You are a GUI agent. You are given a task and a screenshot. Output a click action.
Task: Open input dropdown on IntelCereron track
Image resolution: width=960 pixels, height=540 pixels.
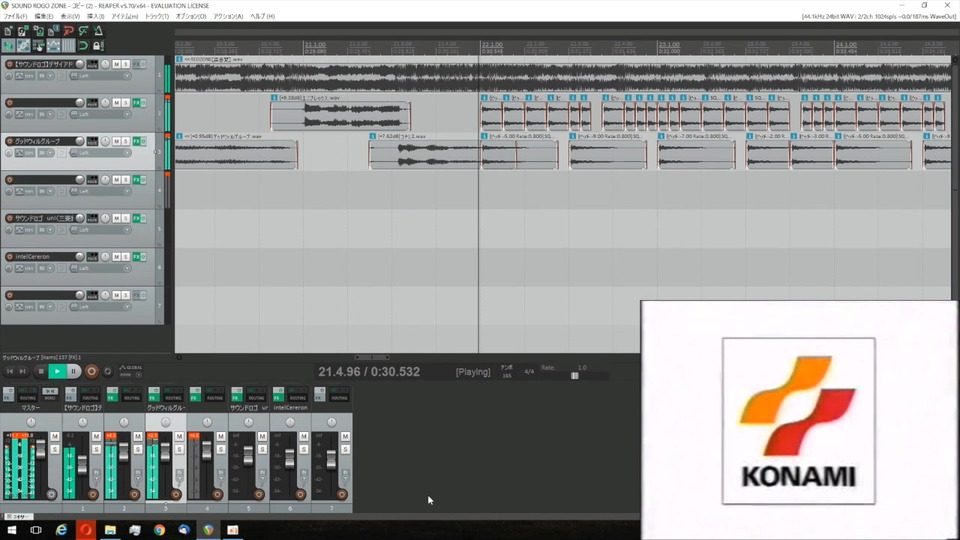tap(101, 268)
